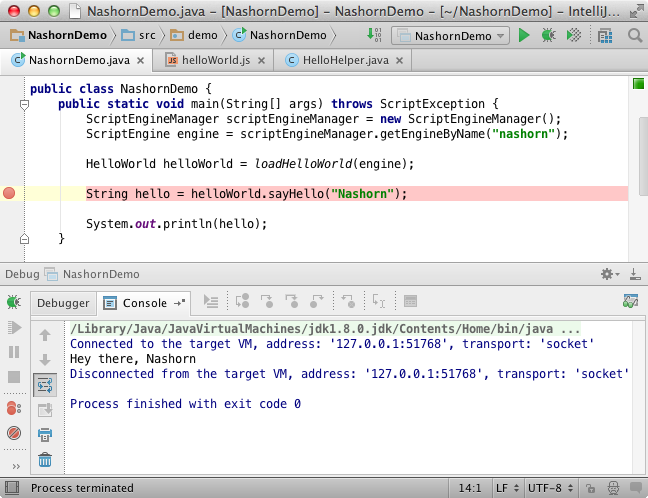Collapse fold at main method closing brace
The height and width of the screenshot is (498, 648).
pos(24,238)
